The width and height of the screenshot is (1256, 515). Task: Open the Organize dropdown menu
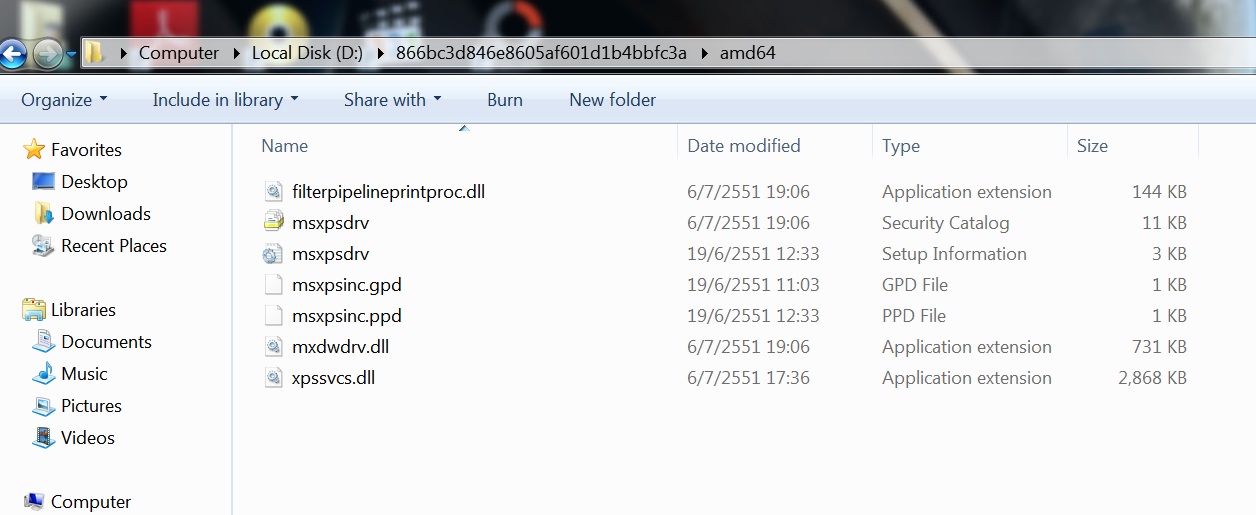64,100
